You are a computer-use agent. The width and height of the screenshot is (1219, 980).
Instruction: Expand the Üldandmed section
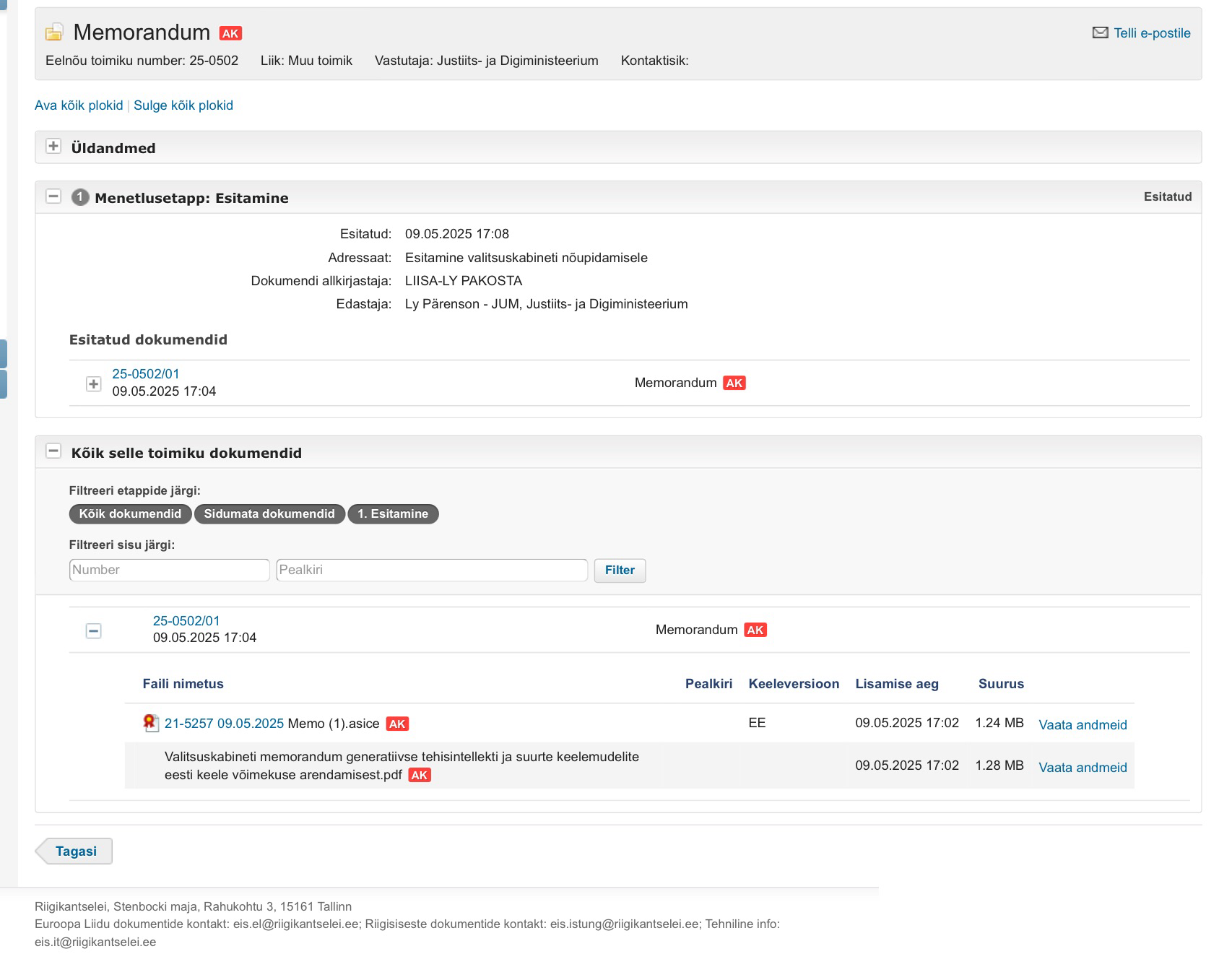click(53, 147)
